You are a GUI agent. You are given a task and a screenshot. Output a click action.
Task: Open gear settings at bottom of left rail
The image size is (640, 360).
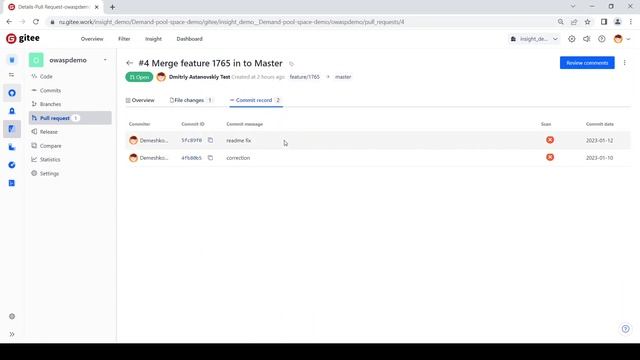point(12,316)
